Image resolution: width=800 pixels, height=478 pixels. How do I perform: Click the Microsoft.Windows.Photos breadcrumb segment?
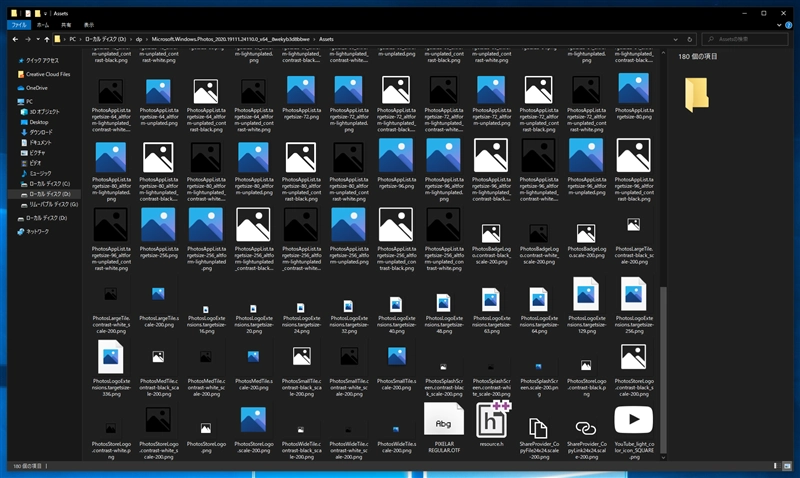coord(231,39)
